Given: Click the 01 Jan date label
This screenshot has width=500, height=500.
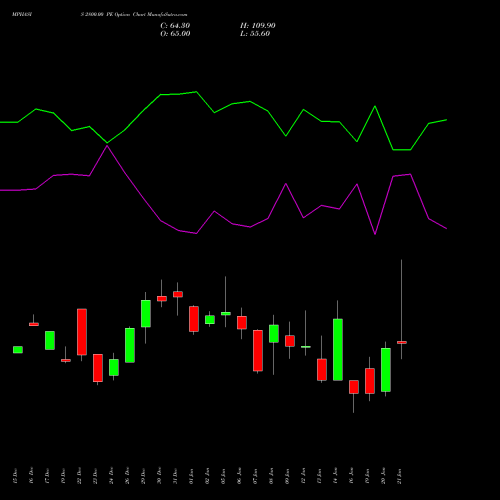Looking at the screenshot, I should (x=191, y=476).
